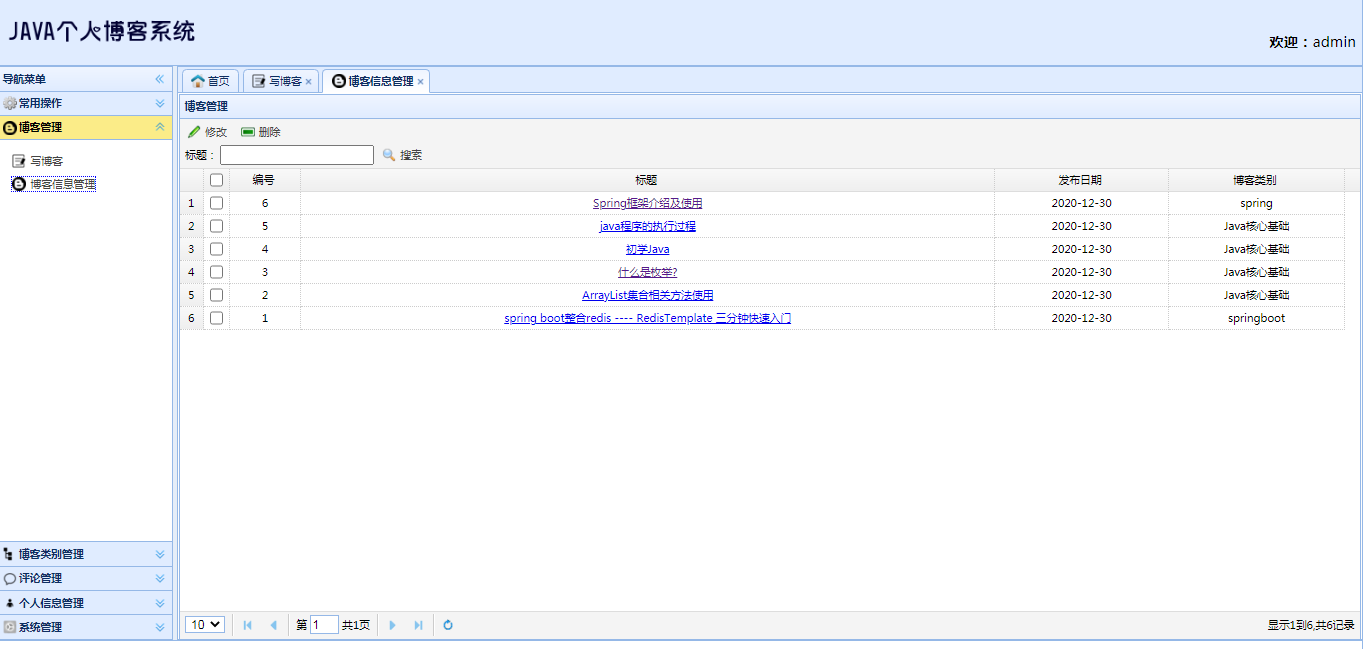The image size is (1363, 649).
Task: Open the page size dropdown showing 10
Action: point(205,625)
